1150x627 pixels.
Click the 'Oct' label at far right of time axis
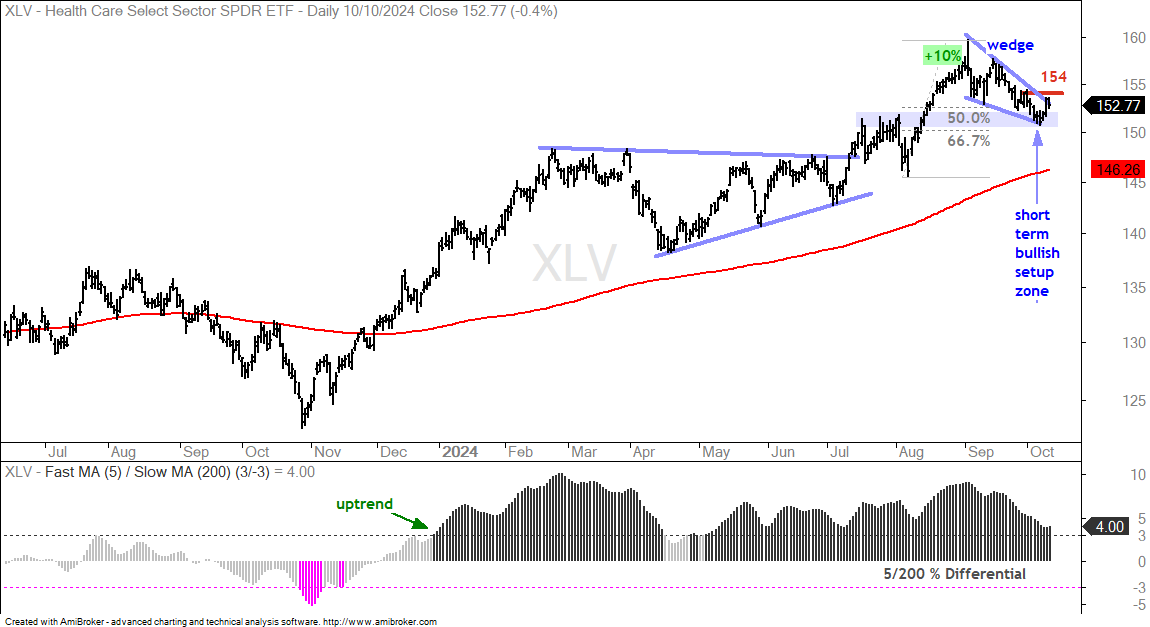pos(1042,452)
